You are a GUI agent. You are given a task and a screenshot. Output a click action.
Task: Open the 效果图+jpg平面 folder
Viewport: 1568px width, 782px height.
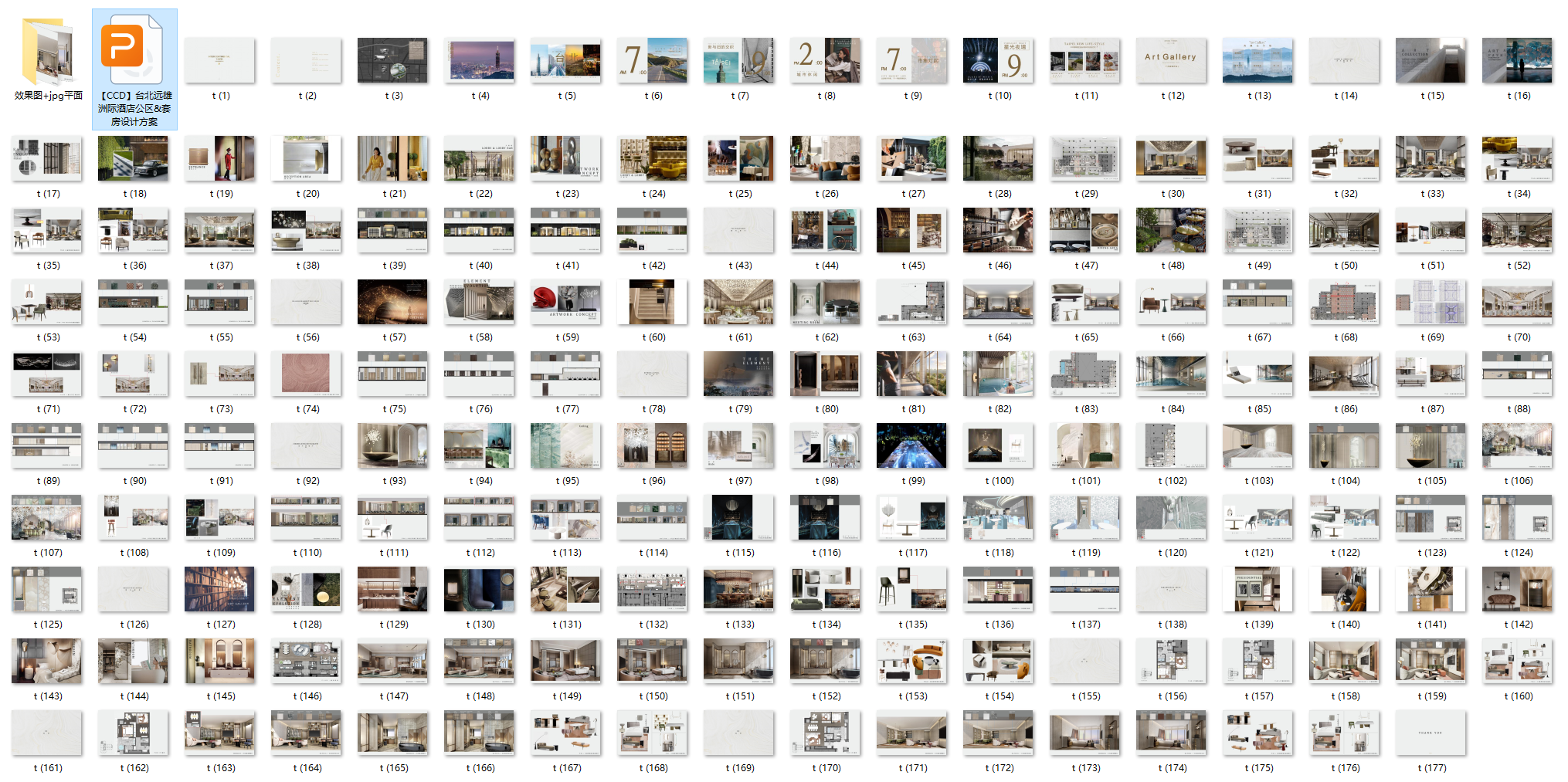(48, 52)
